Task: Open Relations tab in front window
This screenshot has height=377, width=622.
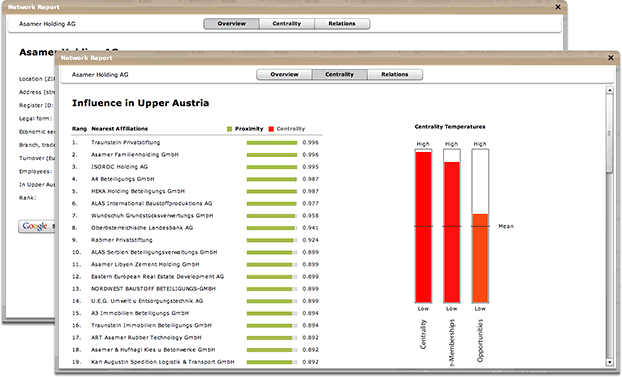Action: pos(395,74)
